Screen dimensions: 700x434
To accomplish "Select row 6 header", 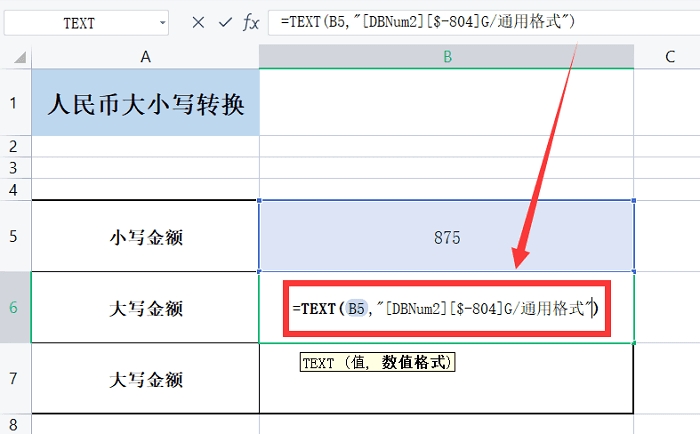I will (15, 308).
